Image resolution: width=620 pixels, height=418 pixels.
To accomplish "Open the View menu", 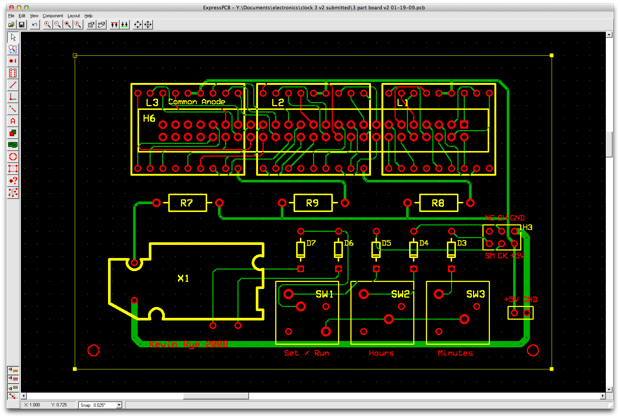I will point(34,16).
